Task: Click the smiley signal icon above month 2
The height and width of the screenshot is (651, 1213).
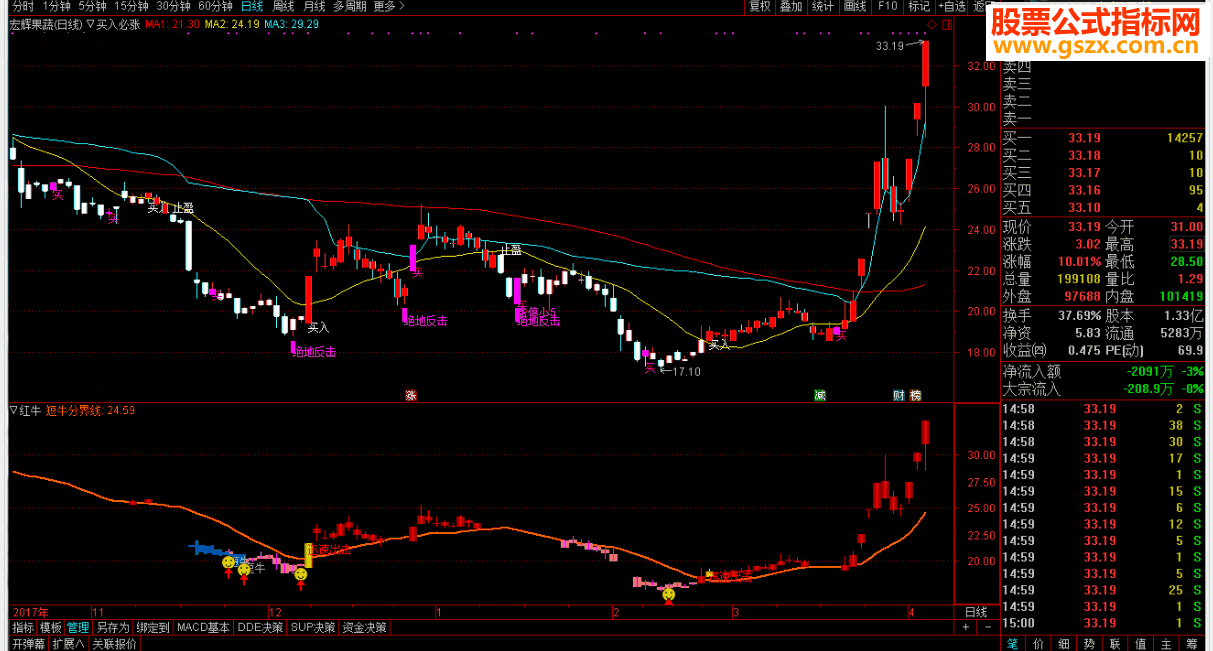Action: pos(669,595)
